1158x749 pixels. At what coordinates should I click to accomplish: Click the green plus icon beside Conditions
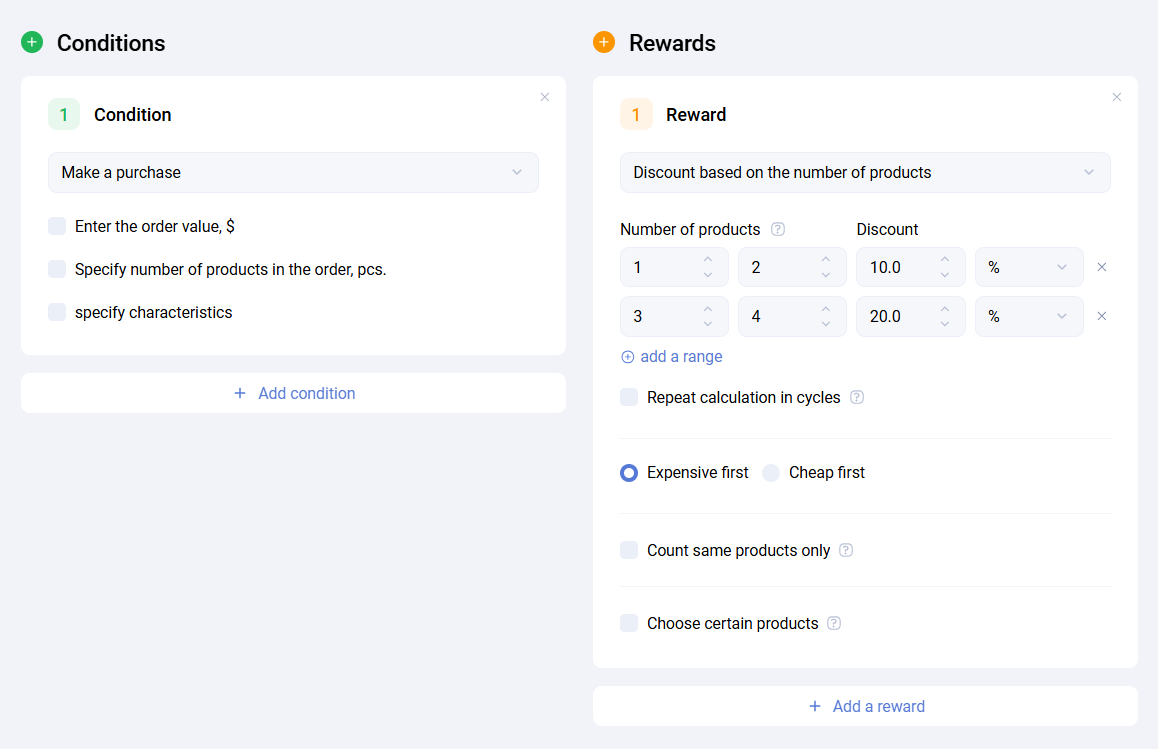tap(32, 42)
